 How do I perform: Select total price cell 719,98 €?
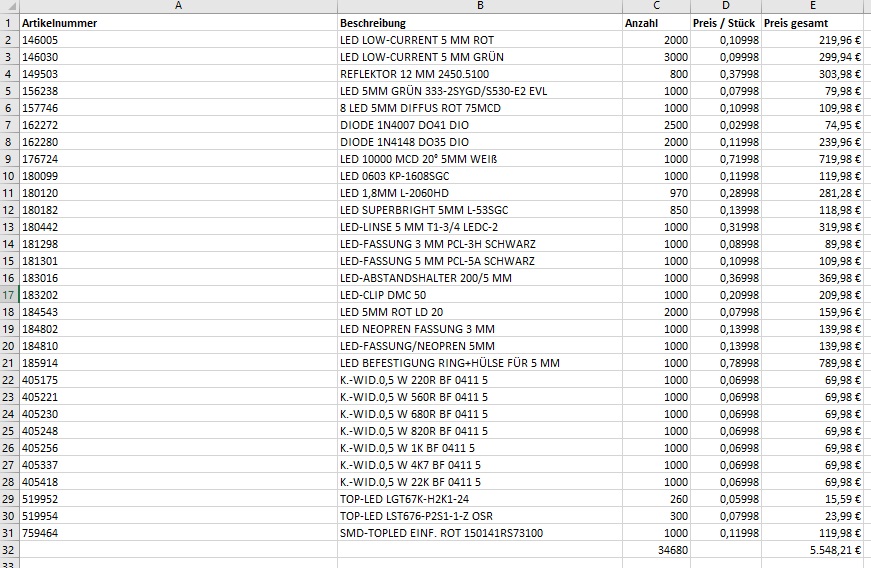click(x=812, y=159)
